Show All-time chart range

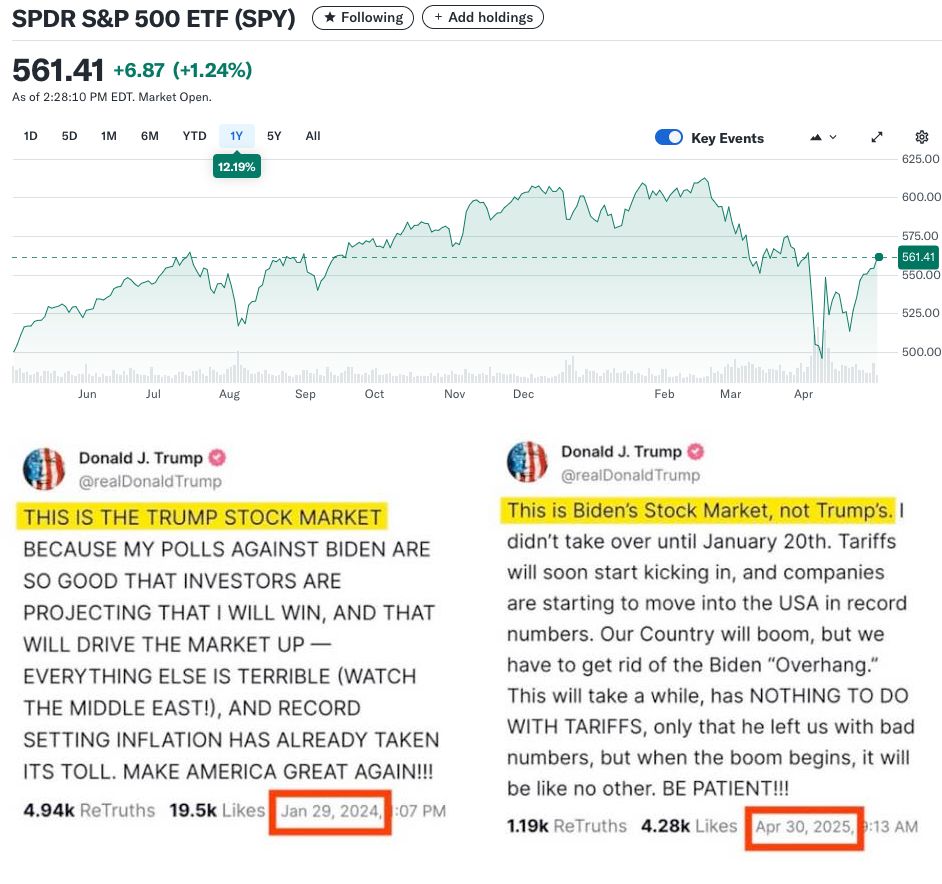click(x=313, y=136)
